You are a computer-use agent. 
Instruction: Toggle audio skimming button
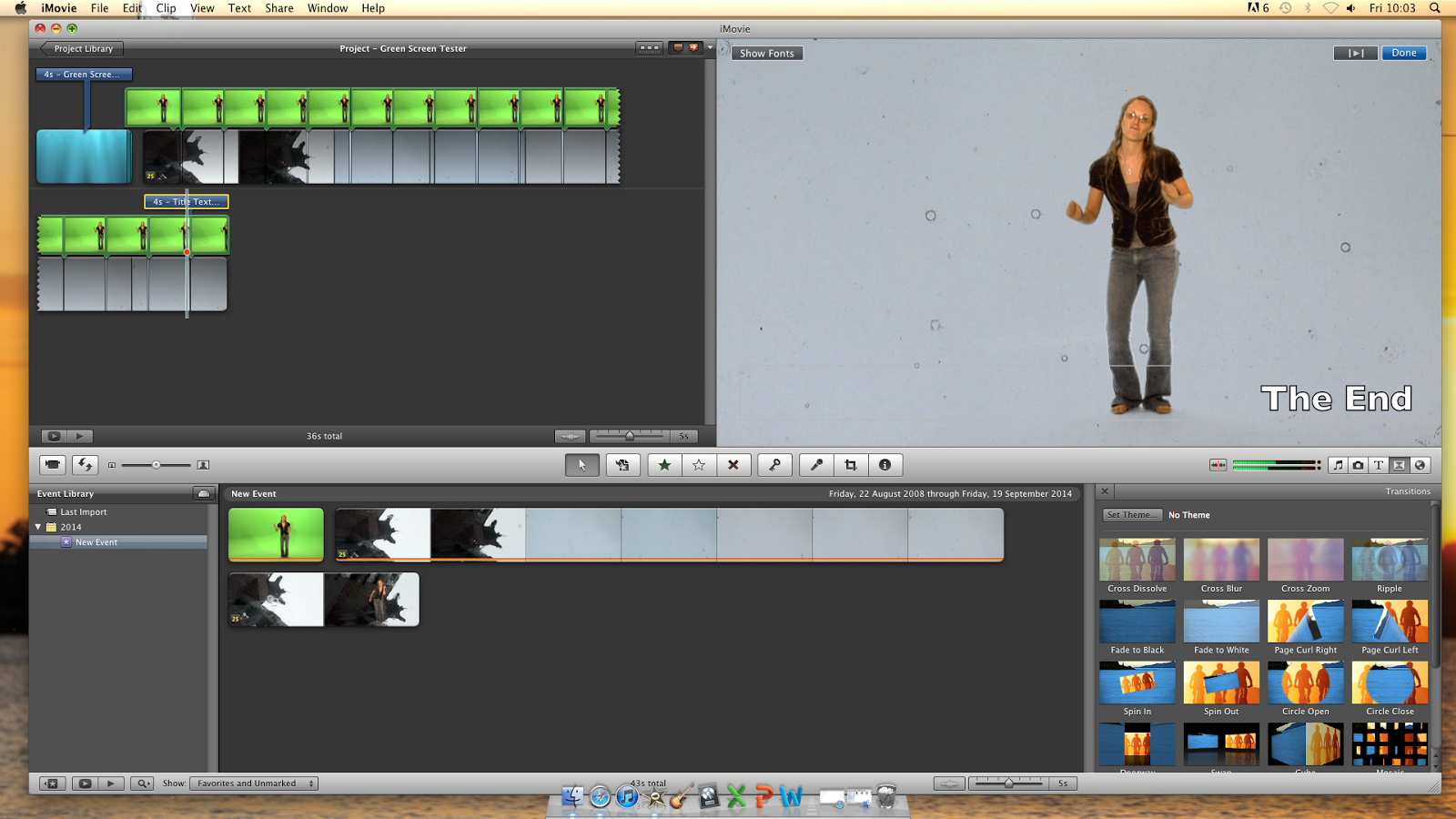1218,465
